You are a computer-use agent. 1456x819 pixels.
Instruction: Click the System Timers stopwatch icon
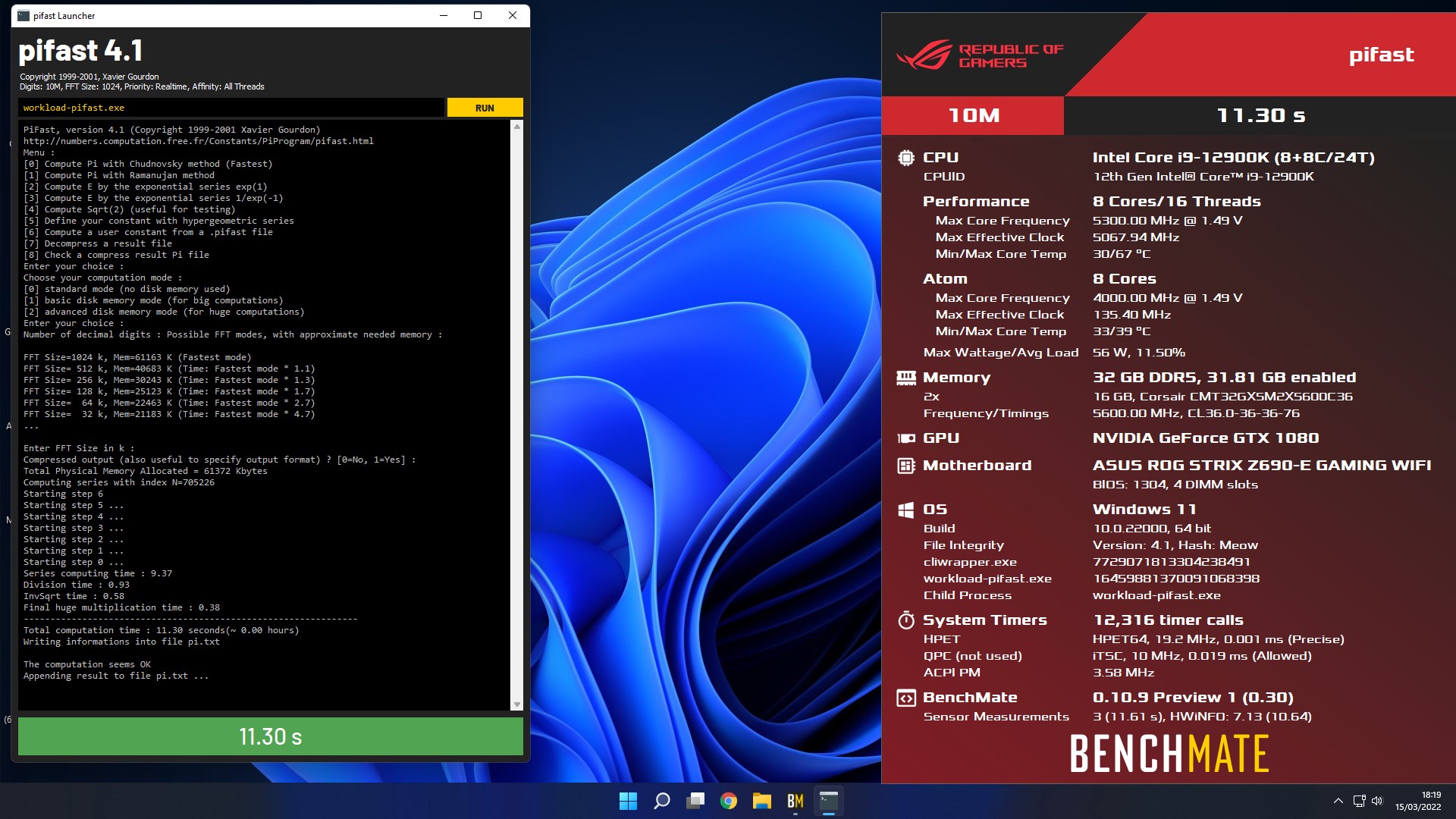point(905,620)
